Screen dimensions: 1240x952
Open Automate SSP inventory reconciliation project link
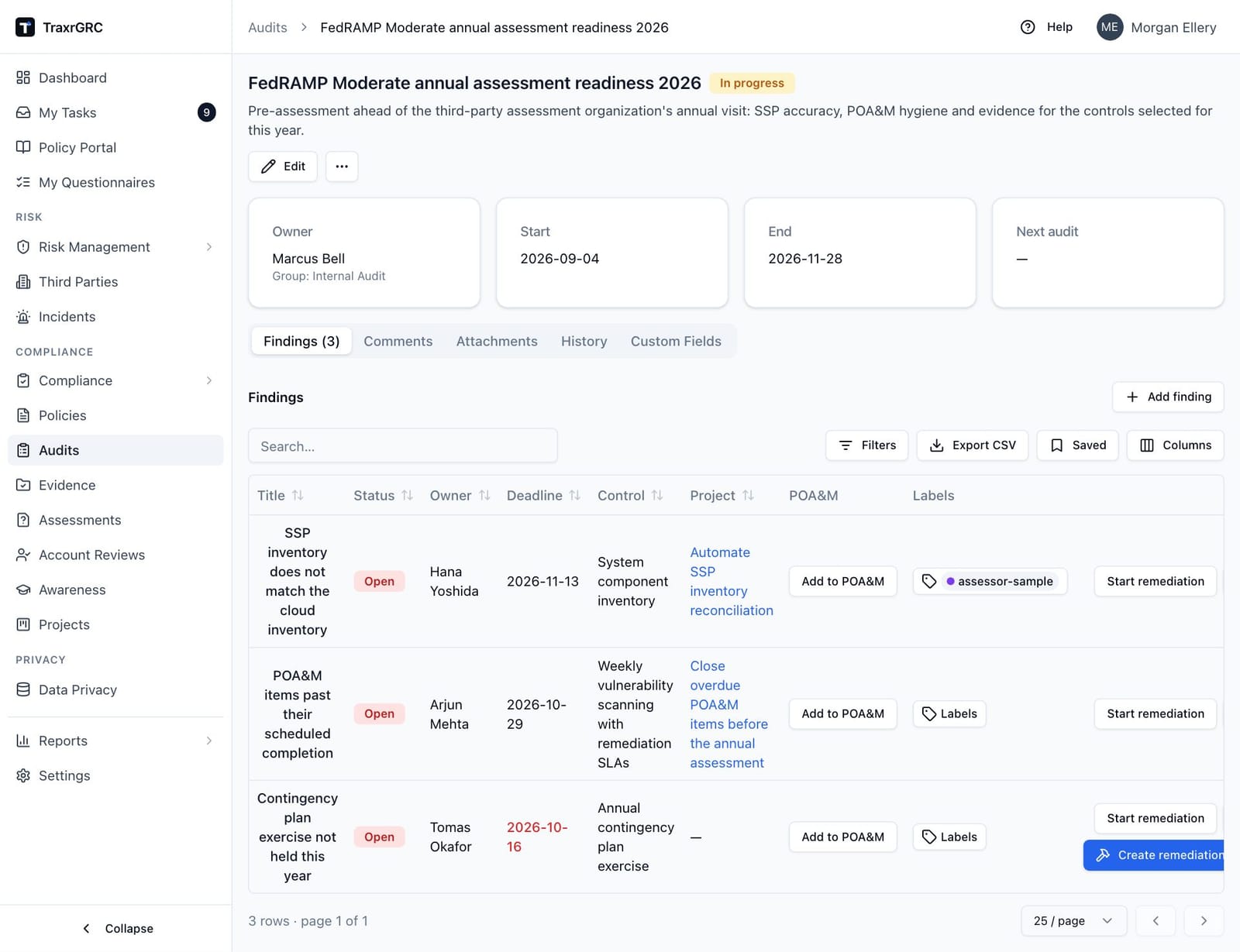732,581
